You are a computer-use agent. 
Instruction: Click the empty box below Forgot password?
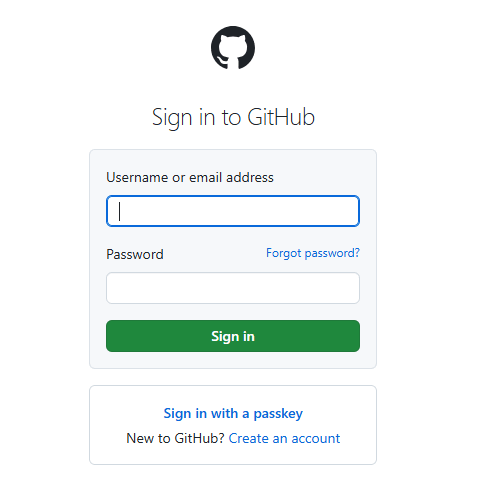233,288
